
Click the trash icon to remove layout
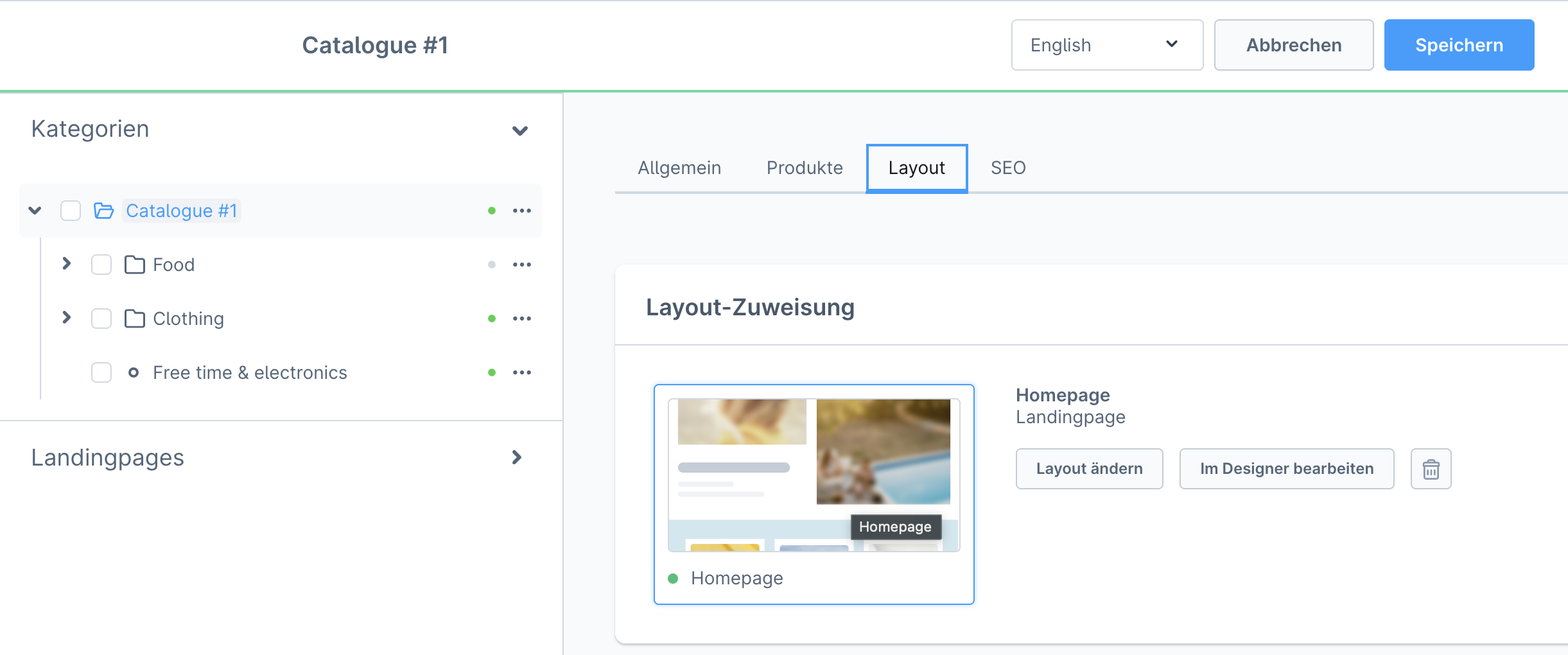coord(1431,469)
